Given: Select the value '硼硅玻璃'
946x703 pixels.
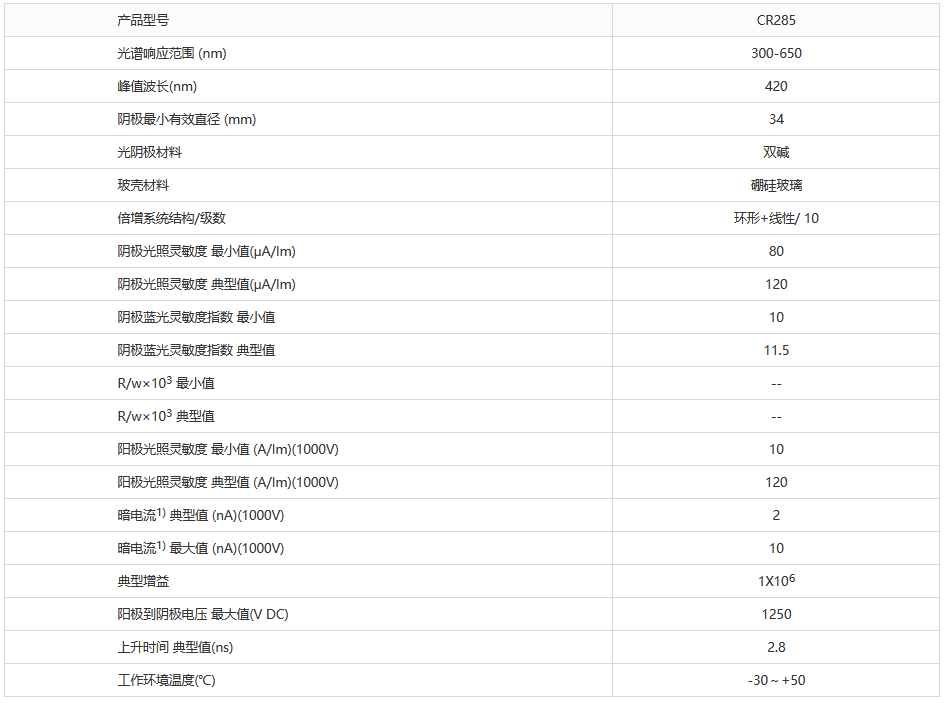Looking at the screenshot, I should pos(776,185).
